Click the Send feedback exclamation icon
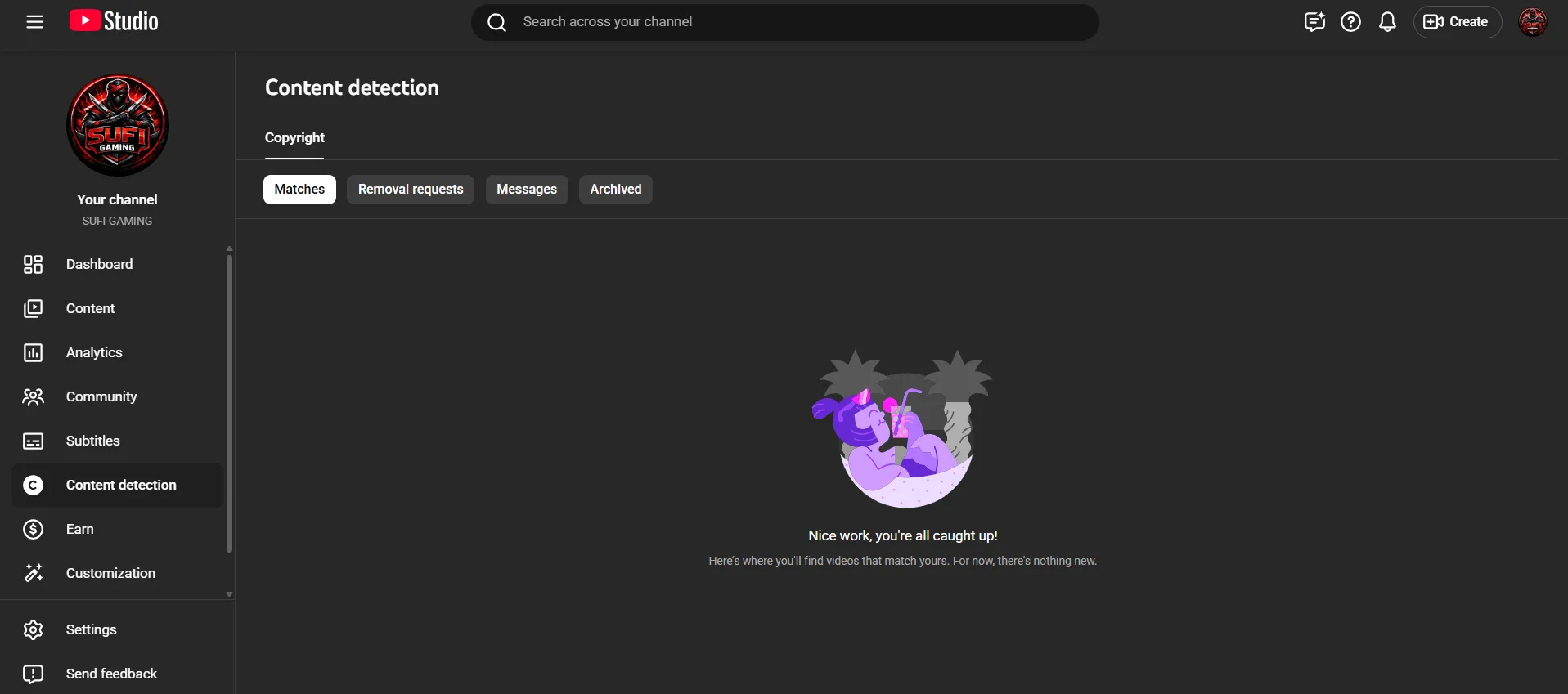This screenshot has width=1568, height=694. pos(33,674)
